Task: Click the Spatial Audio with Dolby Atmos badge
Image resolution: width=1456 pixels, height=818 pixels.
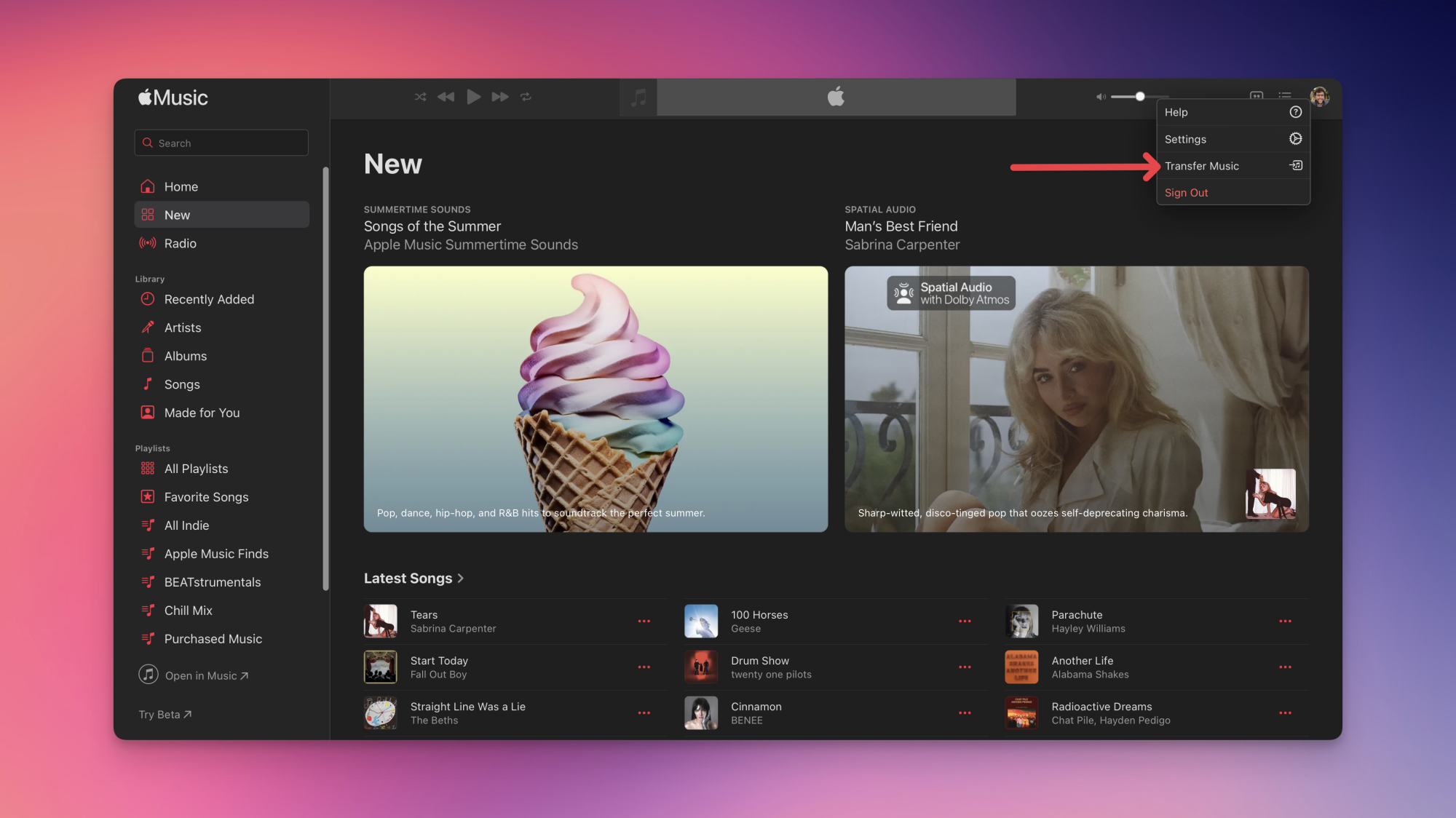Action: tap(951, 293)
